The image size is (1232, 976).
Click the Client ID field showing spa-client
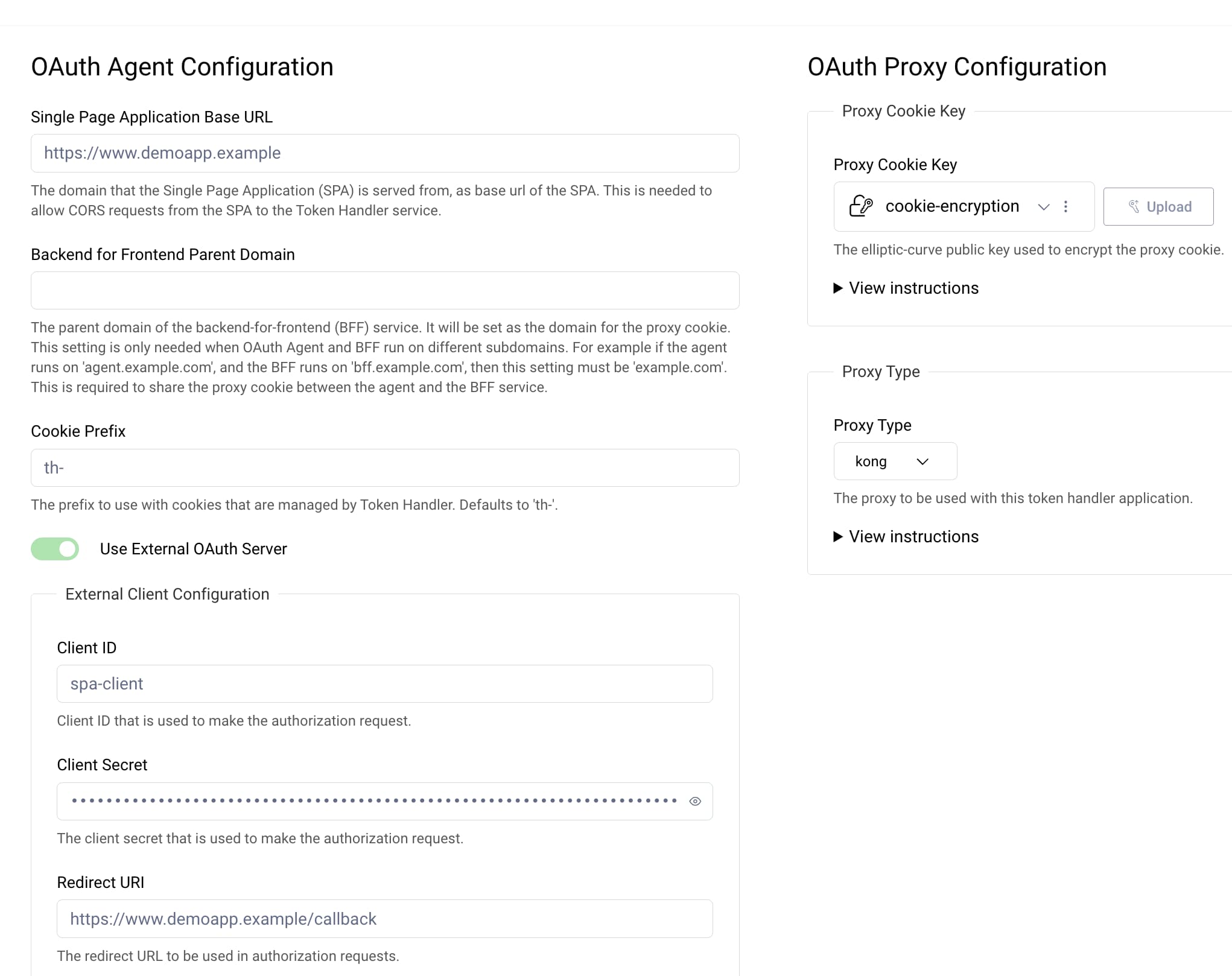(x=384, y=683)
